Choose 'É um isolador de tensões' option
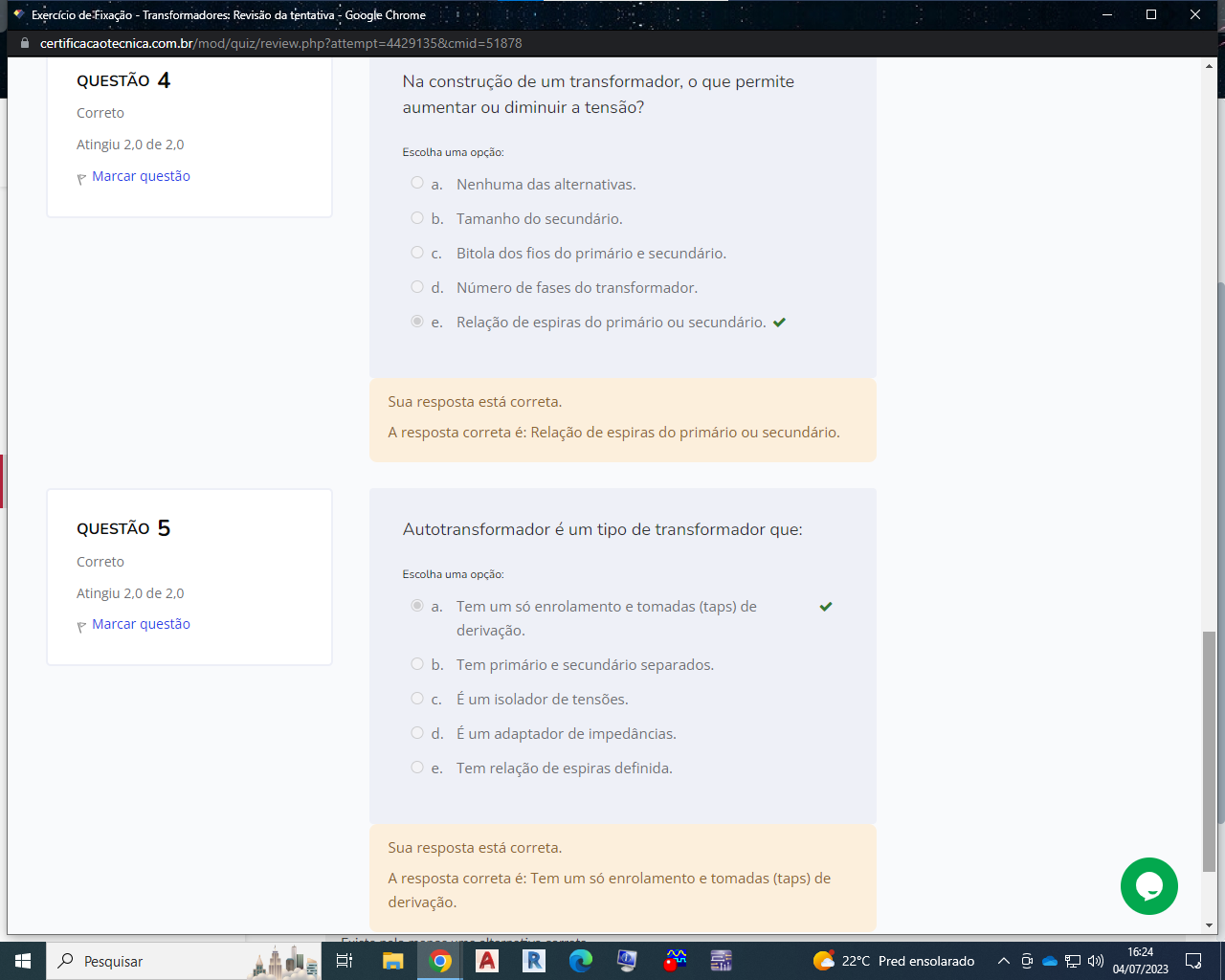1225x980 pixels. tap(417, 699)
